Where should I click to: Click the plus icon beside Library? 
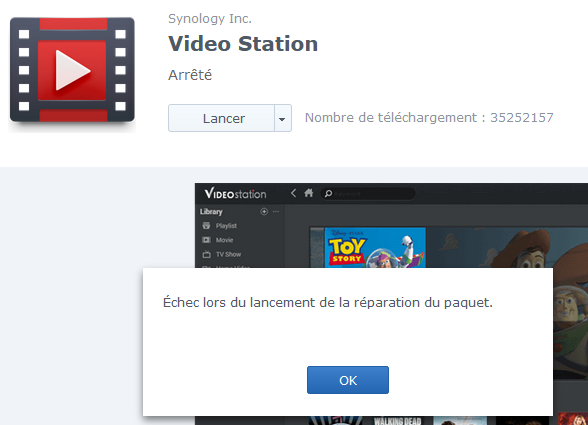(264, 212)
